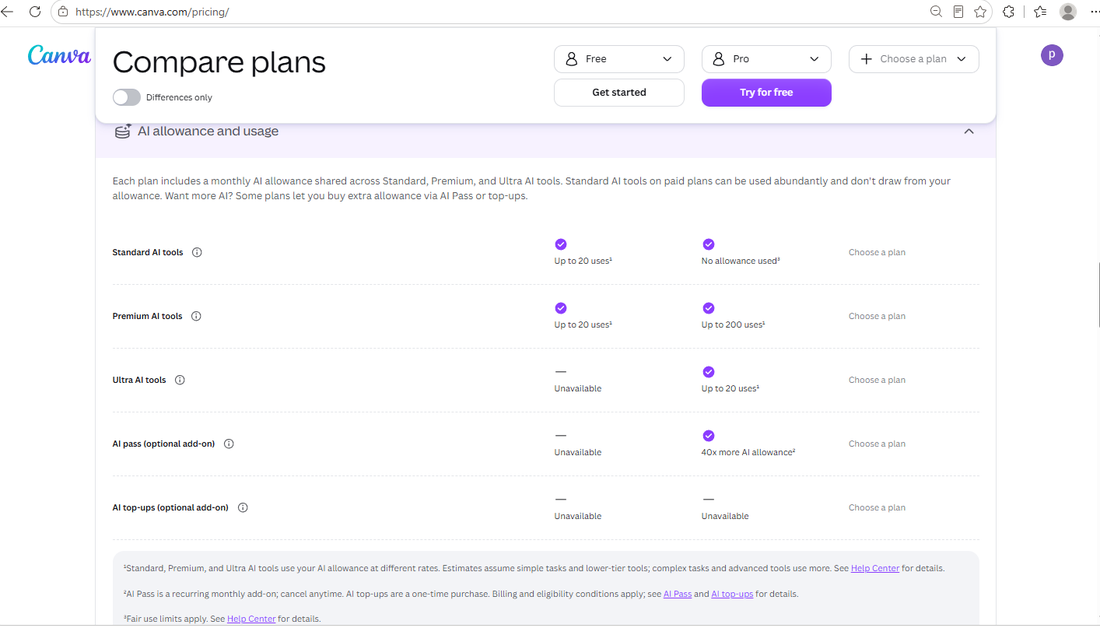Show info for AI pass optional add-on

pos(229,444)
